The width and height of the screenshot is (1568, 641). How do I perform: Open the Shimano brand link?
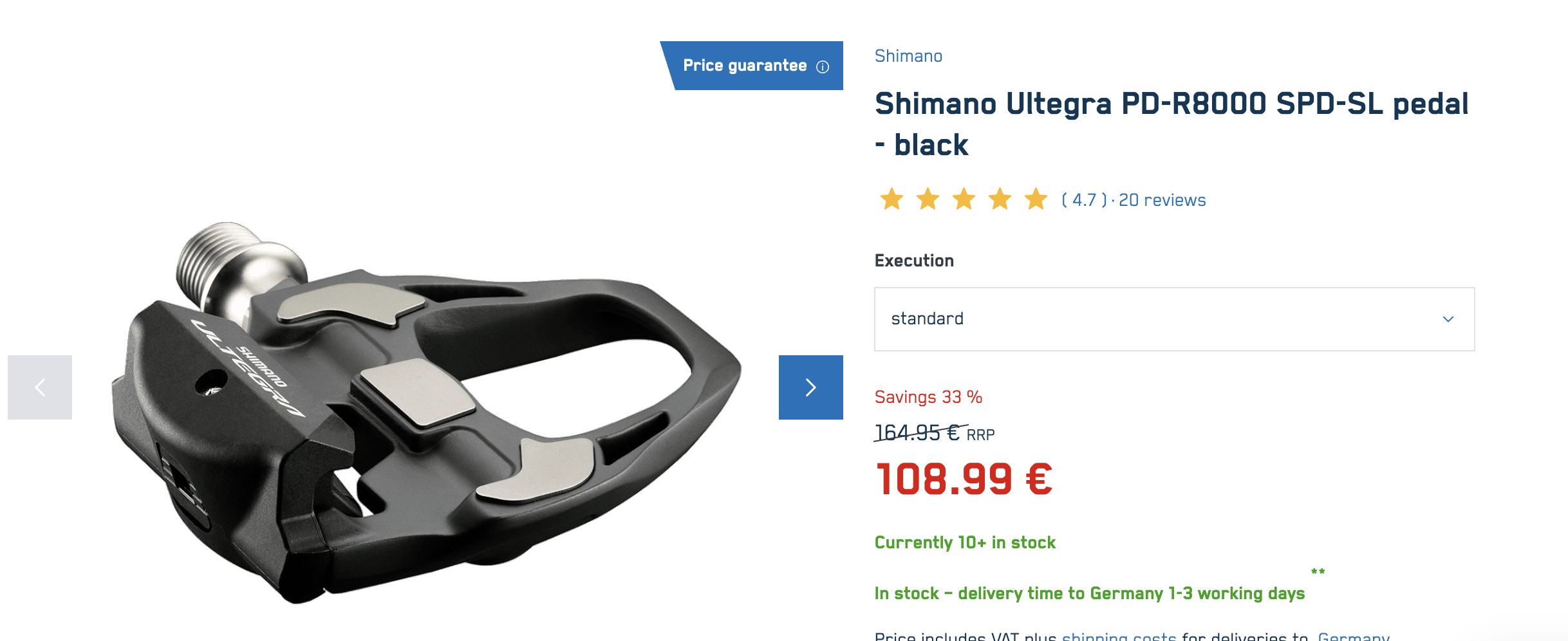pos(908,56)
